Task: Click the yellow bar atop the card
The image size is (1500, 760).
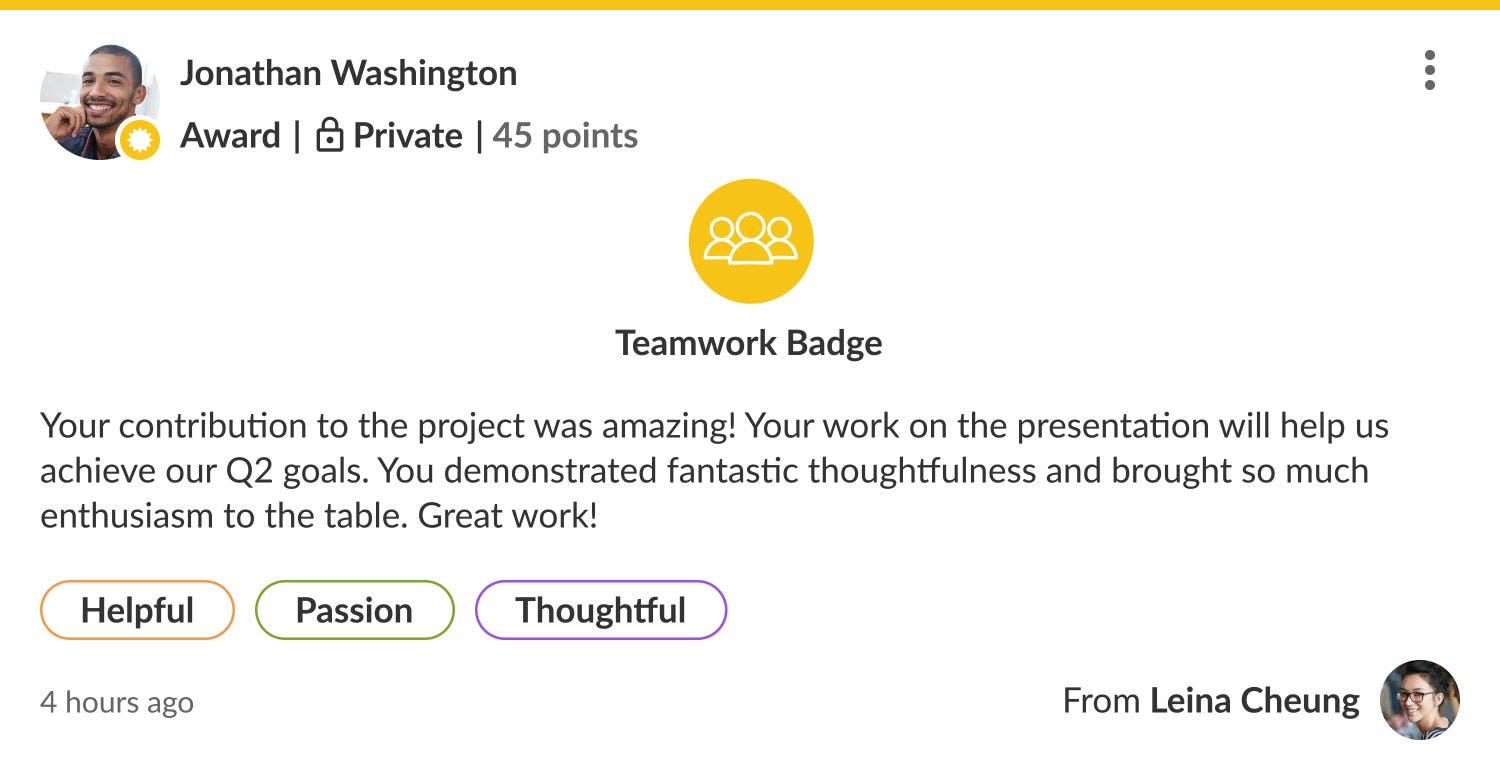Action: click(x=750, y=5)
